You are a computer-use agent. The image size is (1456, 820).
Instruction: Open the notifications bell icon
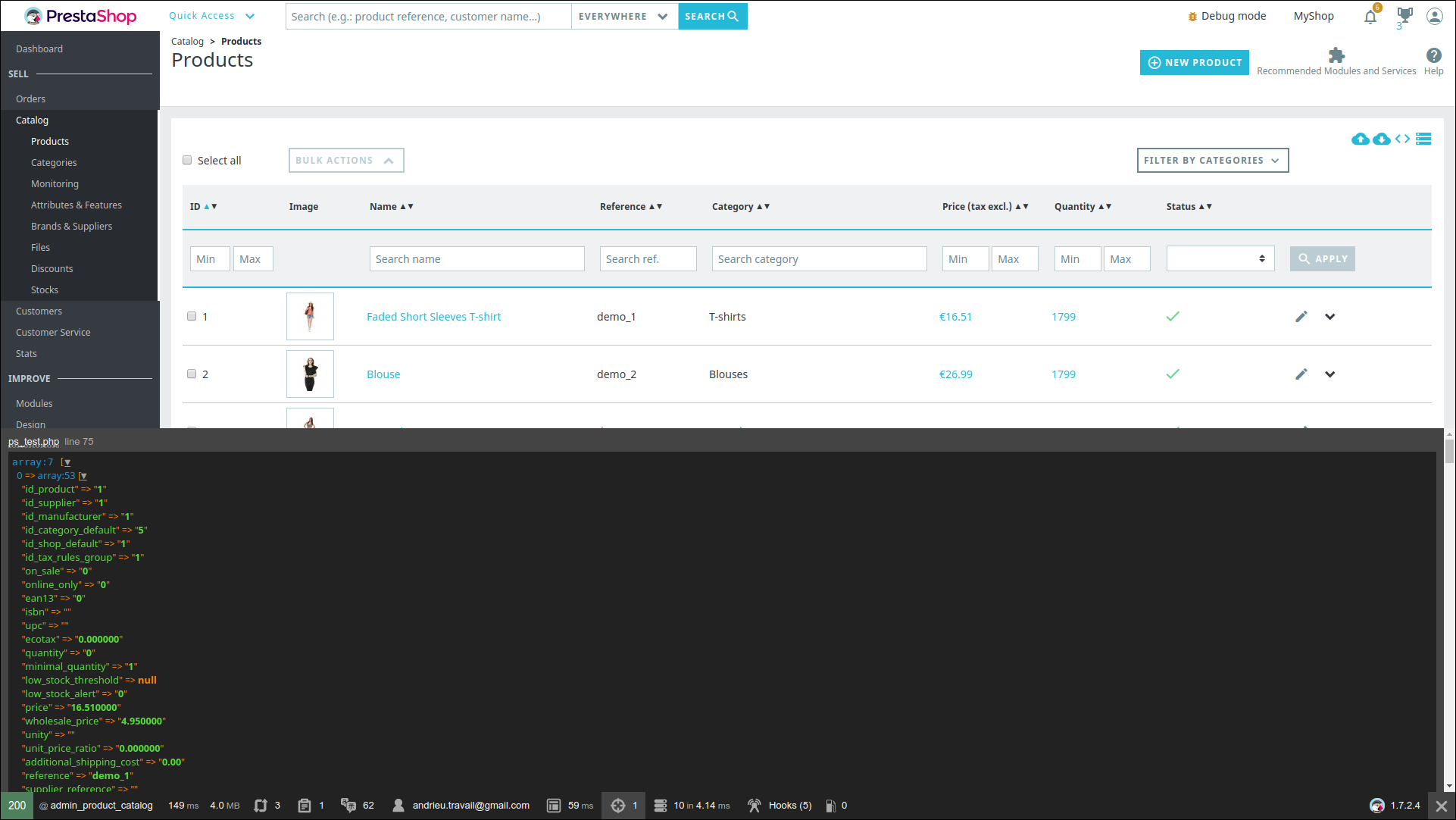(x=1370, y=17)
